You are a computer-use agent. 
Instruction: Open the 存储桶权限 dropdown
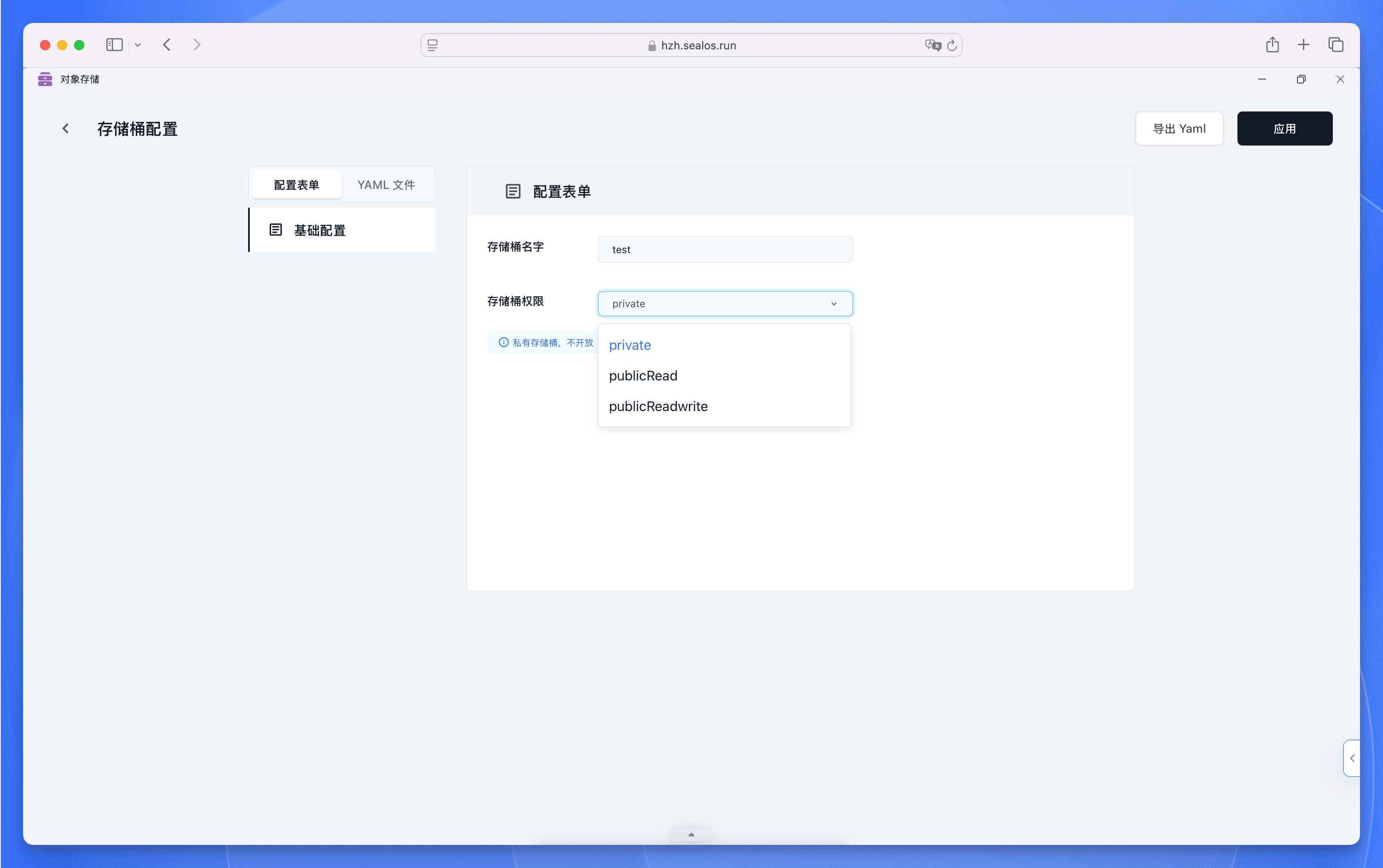tap(724, 303)
